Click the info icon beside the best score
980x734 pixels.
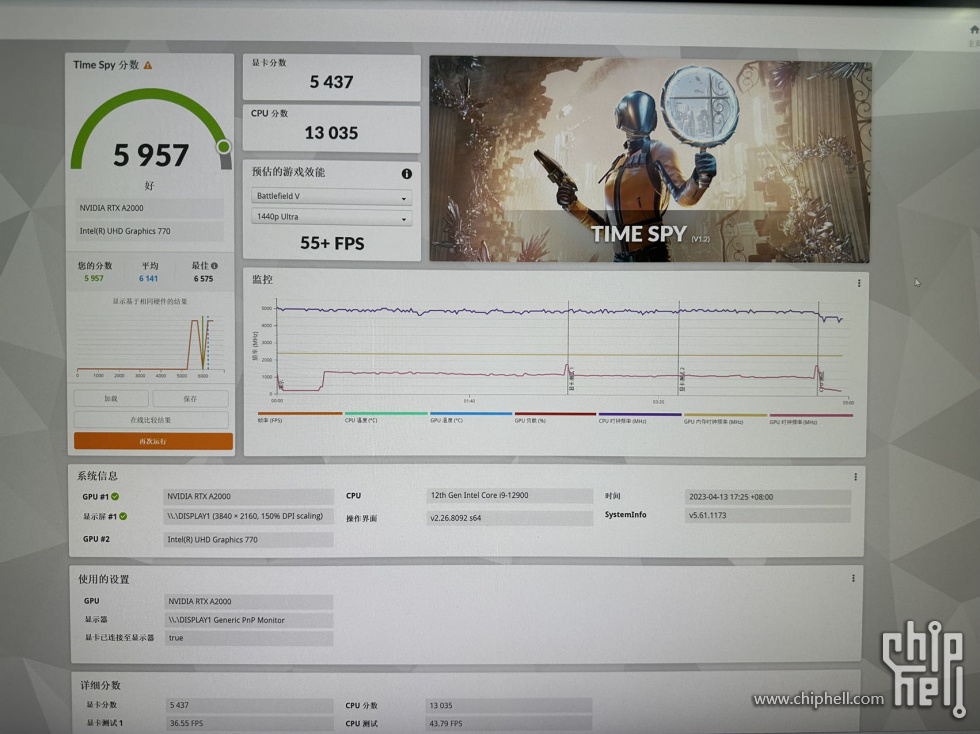[214, 266]
